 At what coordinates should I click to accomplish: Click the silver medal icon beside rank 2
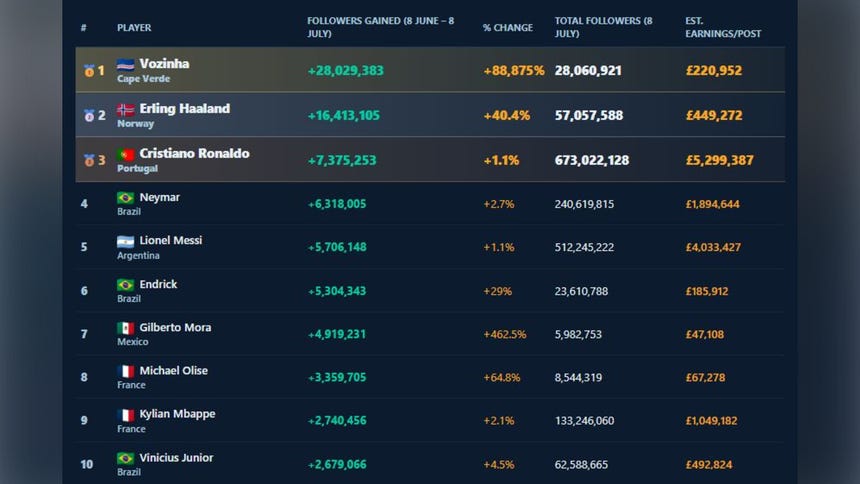(89, 115)
